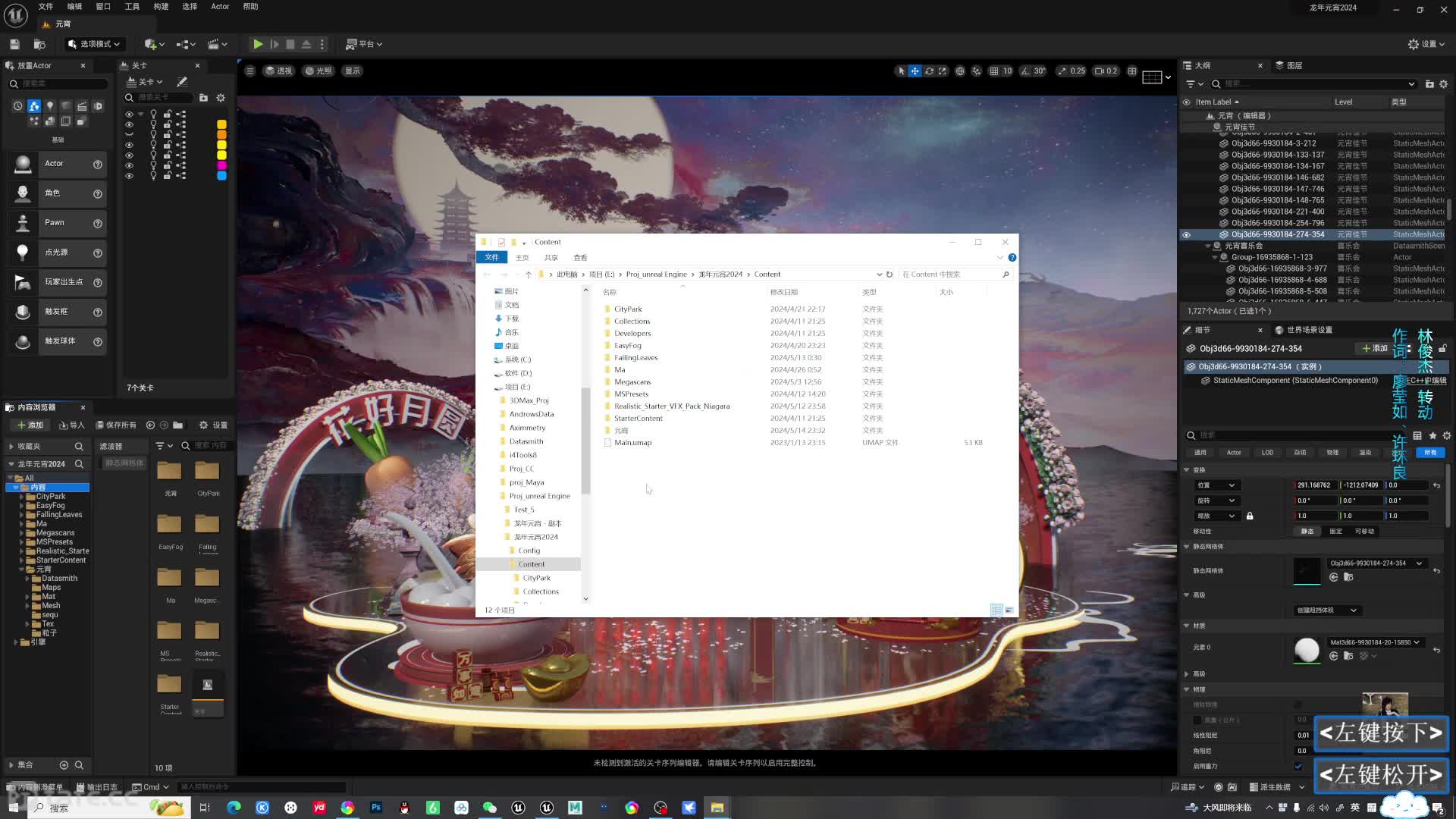Open the 文件 menu in Unreal menu bar
Screen dimensions: 1456x819
tap(45, 7)
